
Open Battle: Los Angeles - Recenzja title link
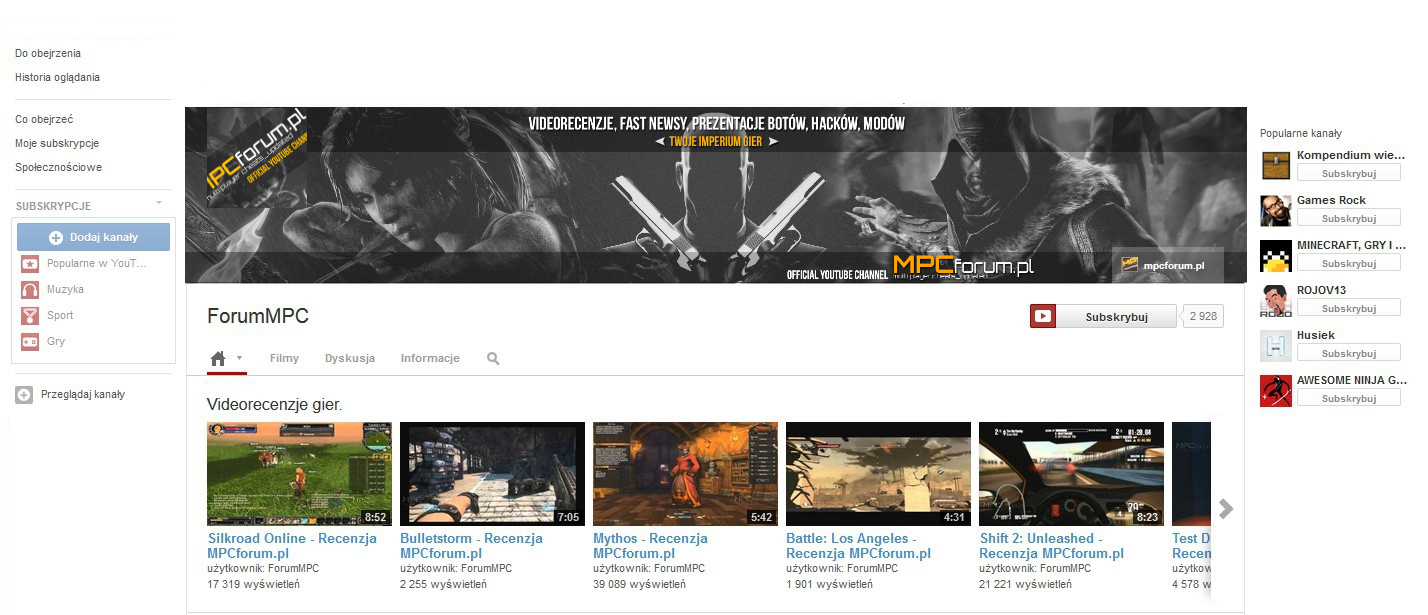click(858, 546)
